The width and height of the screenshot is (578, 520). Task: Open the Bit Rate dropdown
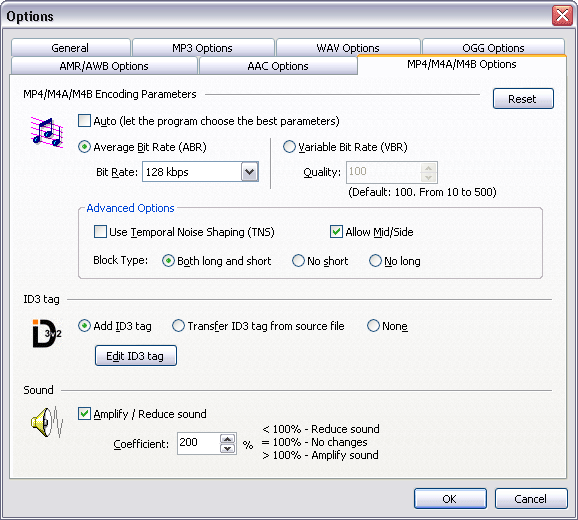[250, 172]
